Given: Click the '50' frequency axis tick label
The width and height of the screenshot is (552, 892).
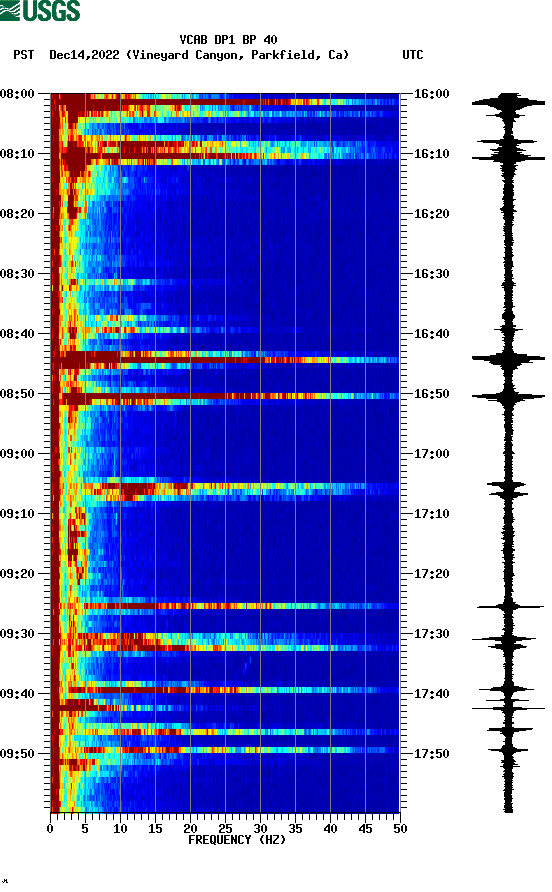Looking at the screenshot, I should tap(400, 829).
